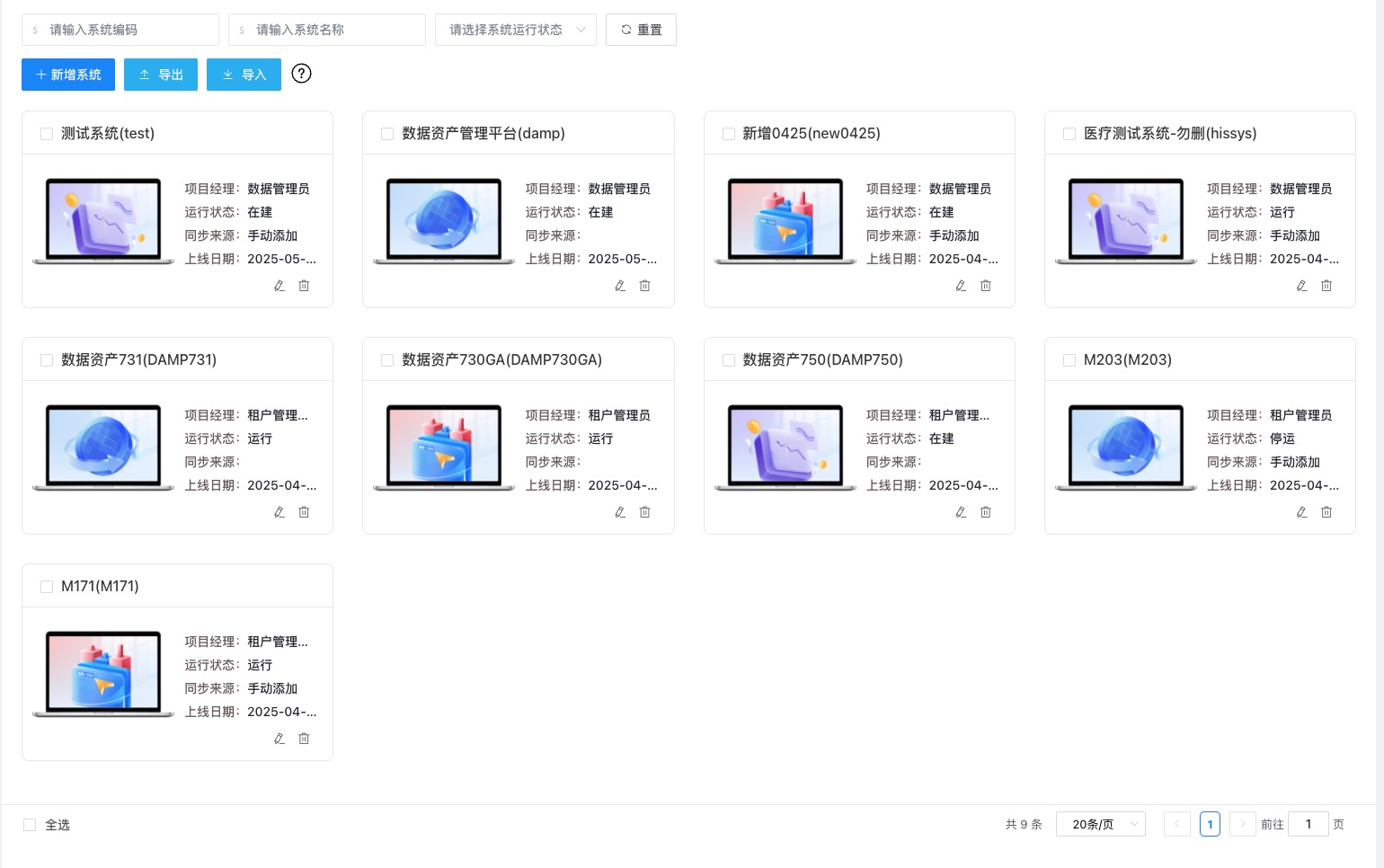This screenshot has width=1384, height=868.
Task: Edit the 数据资产750(DAMP750) system
Action: 961,512
